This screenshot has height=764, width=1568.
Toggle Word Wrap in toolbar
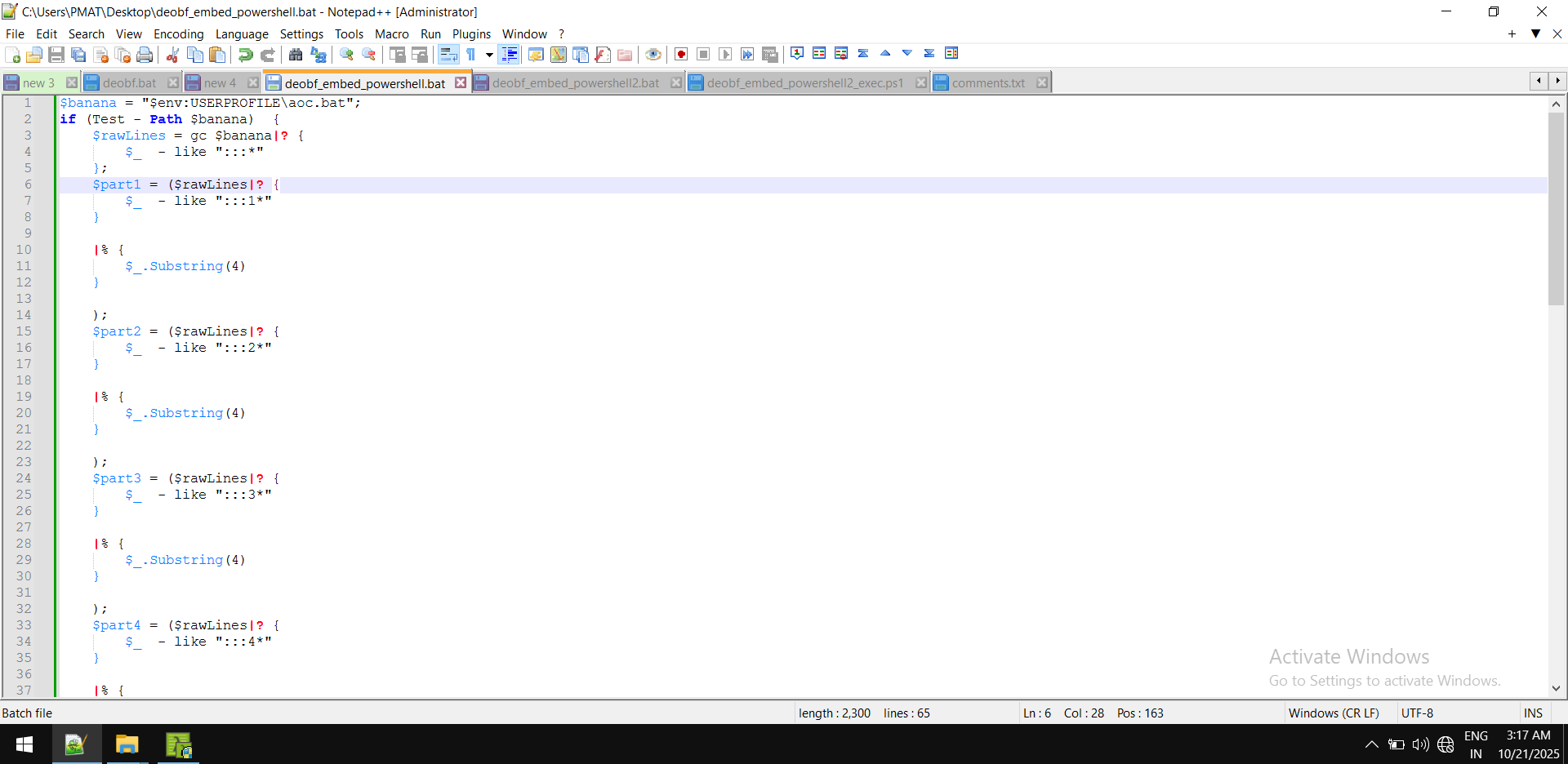(448, 55)
